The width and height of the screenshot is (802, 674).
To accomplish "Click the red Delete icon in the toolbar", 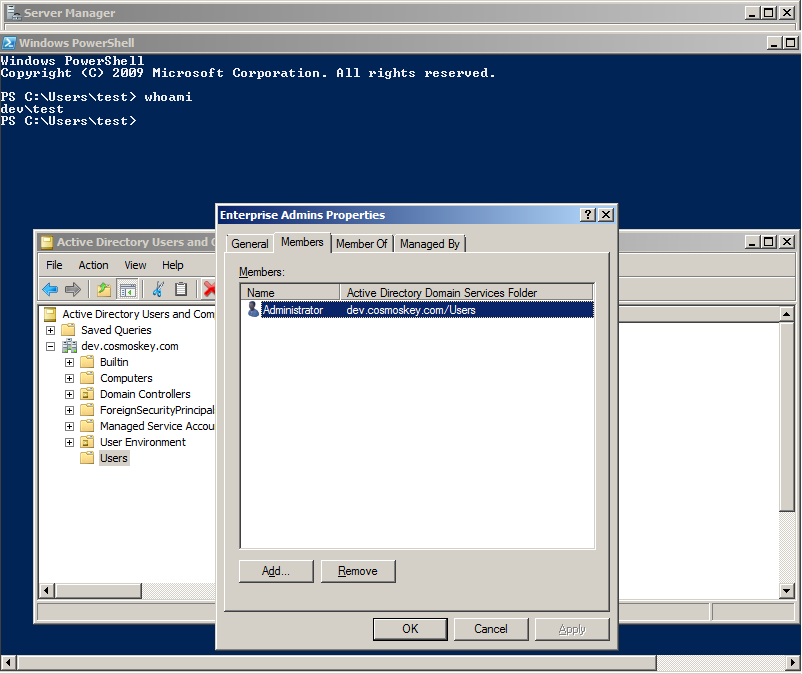I will click(210, 289).
